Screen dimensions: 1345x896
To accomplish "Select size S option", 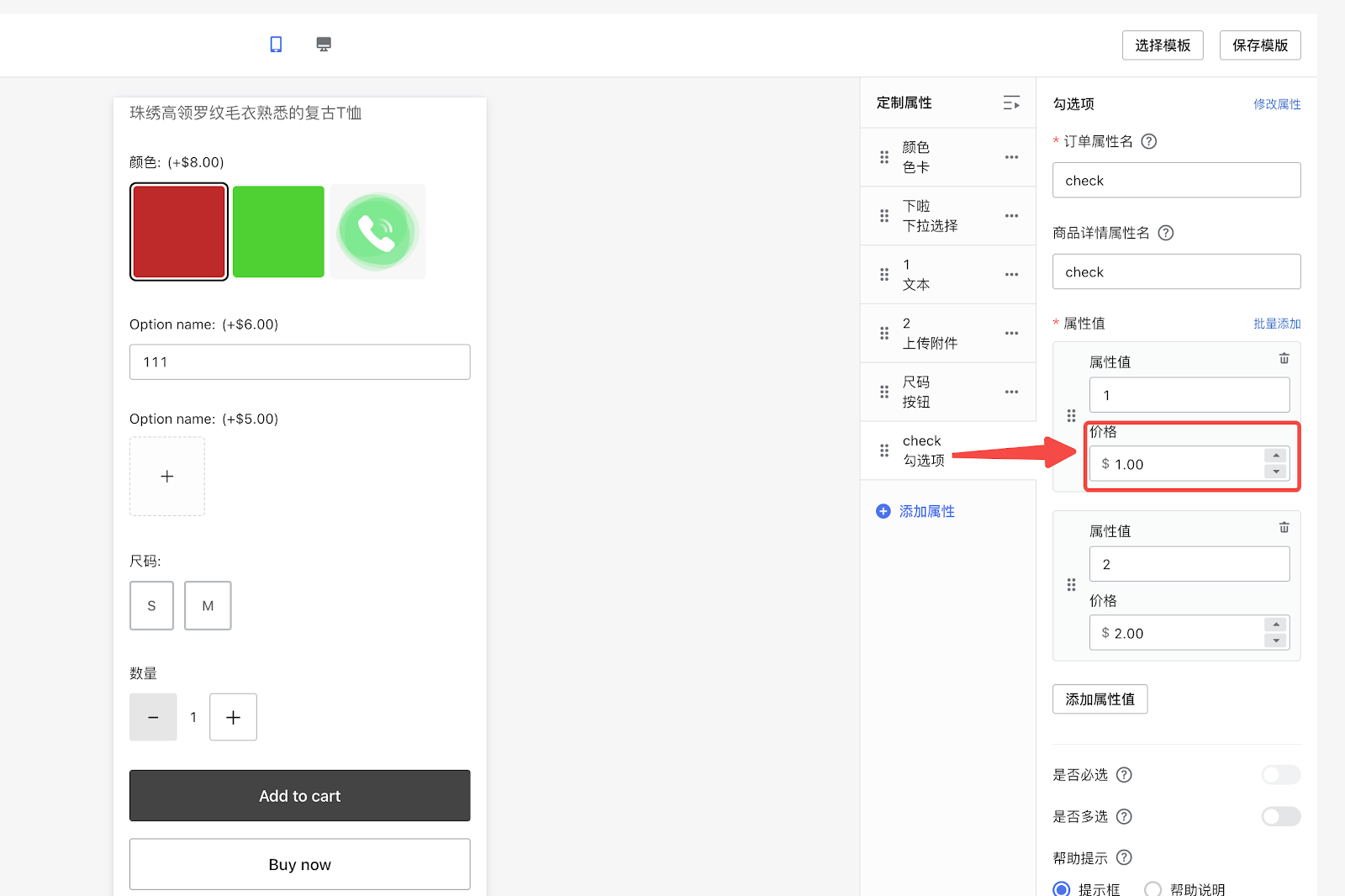I will 151,606.
